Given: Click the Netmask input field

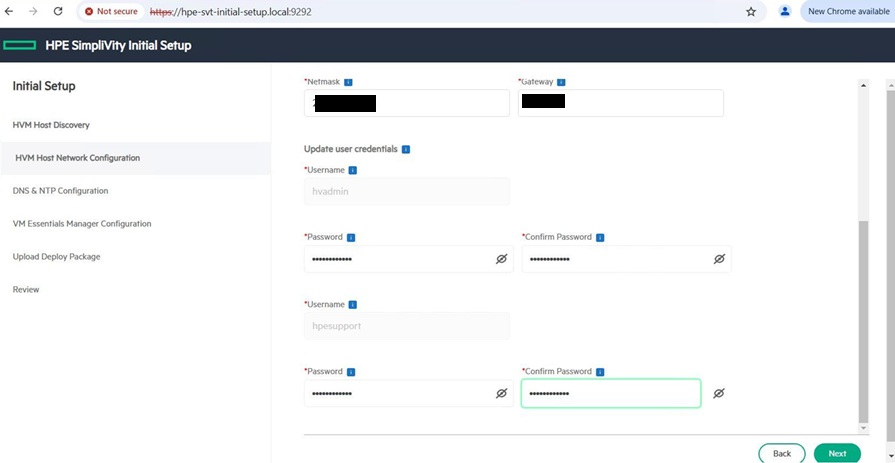Looking at the screenshot, I should (x=406, y=103).
